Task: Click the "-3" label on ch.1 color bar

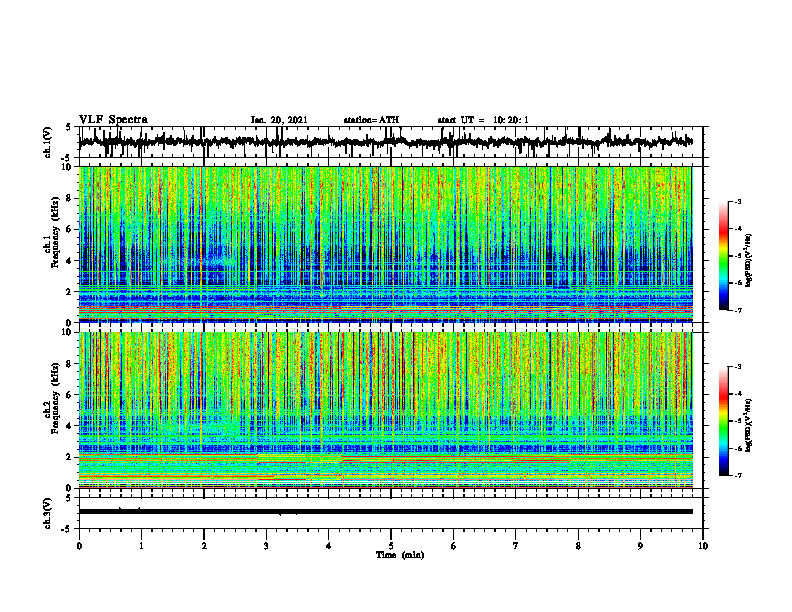Action: [737, 201]
